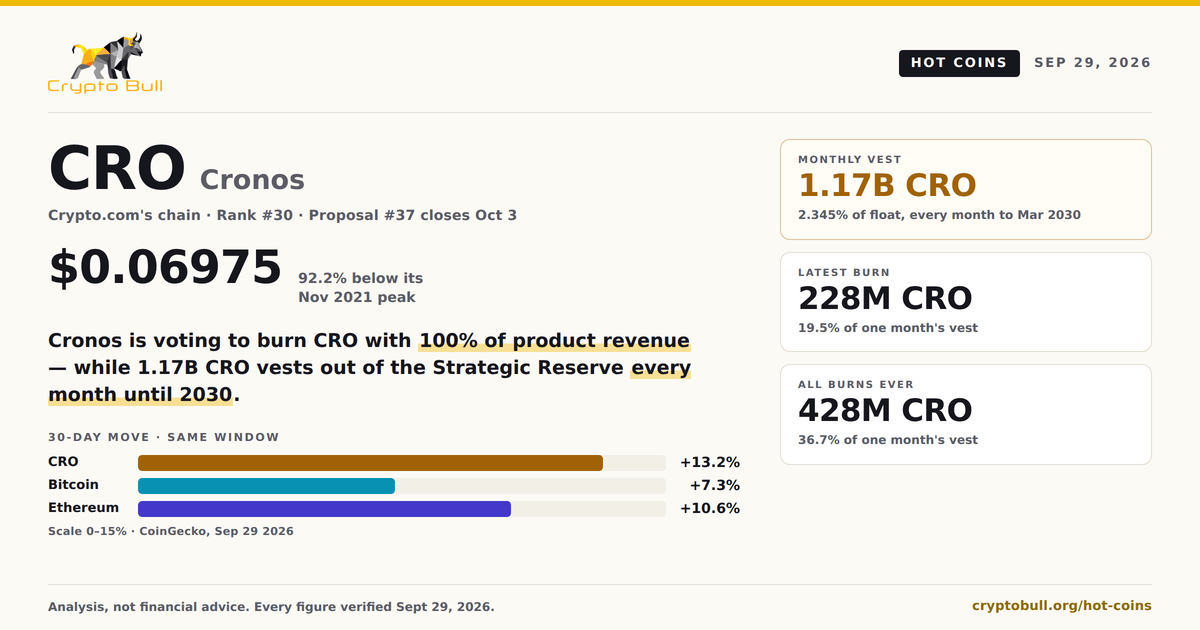Click the Scale 0–15% CoinGecko source note

(x=171, y=531)
